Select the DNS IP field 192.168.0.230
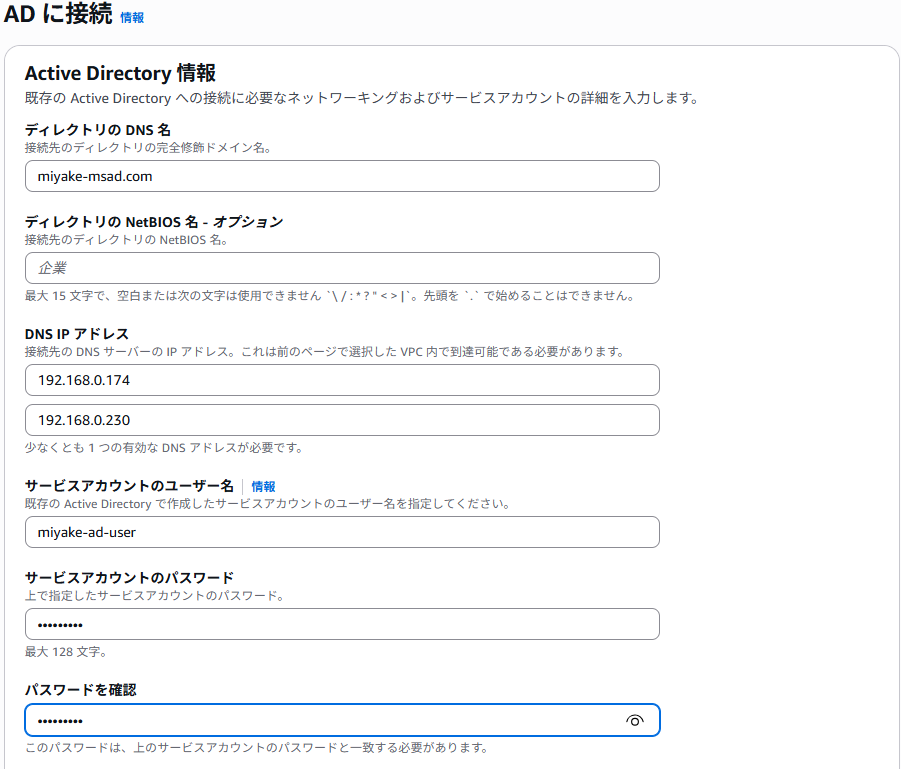Image resolution: width=901 pixels, height=769 pixels. 341,420
